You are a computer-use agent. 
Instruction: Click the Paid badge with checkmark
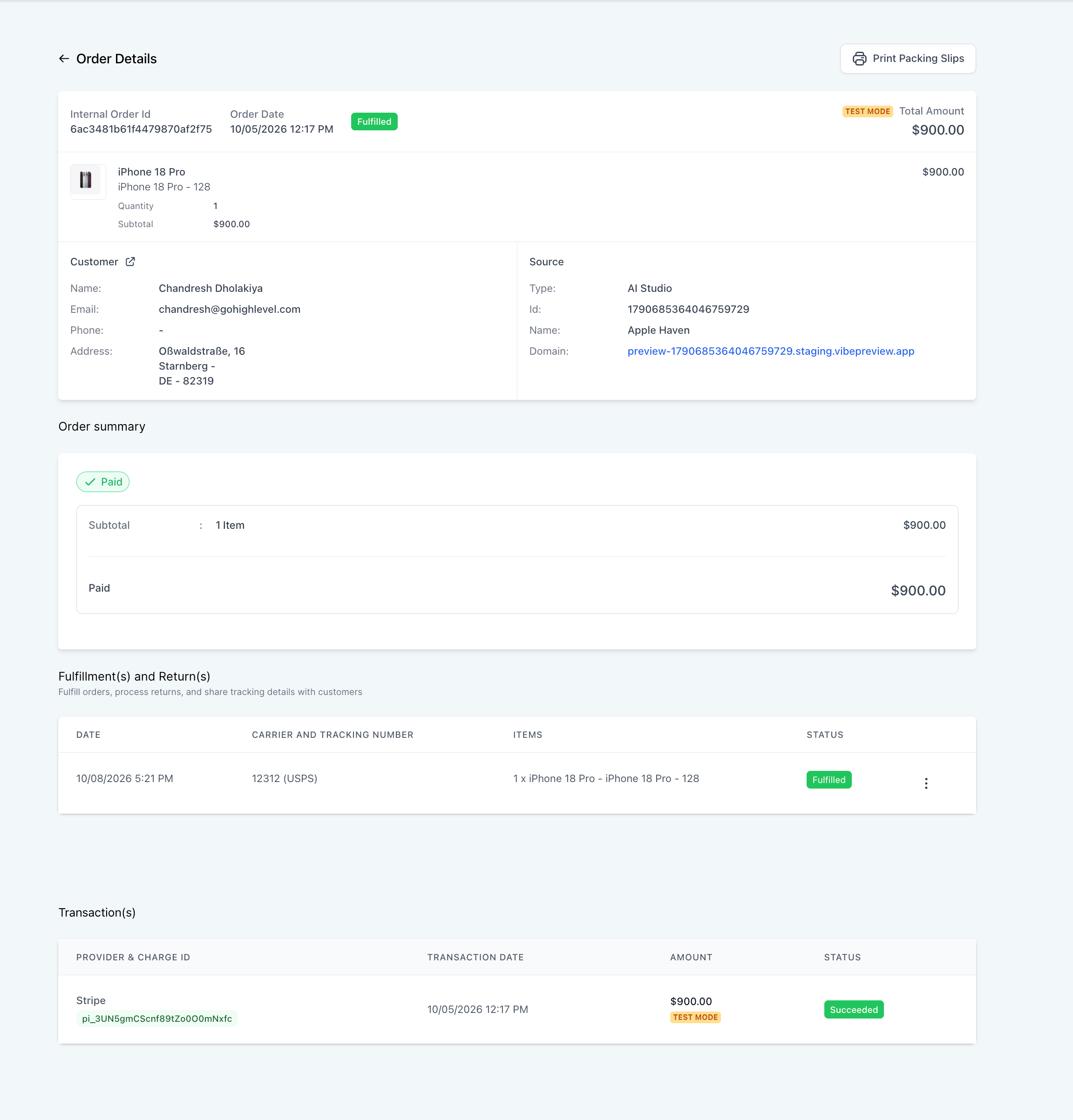tap(103, 482)
